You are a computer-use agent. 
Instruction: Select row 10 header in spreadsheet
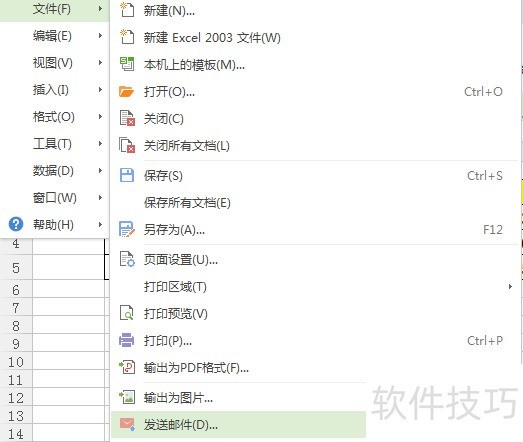pos(16,362)
